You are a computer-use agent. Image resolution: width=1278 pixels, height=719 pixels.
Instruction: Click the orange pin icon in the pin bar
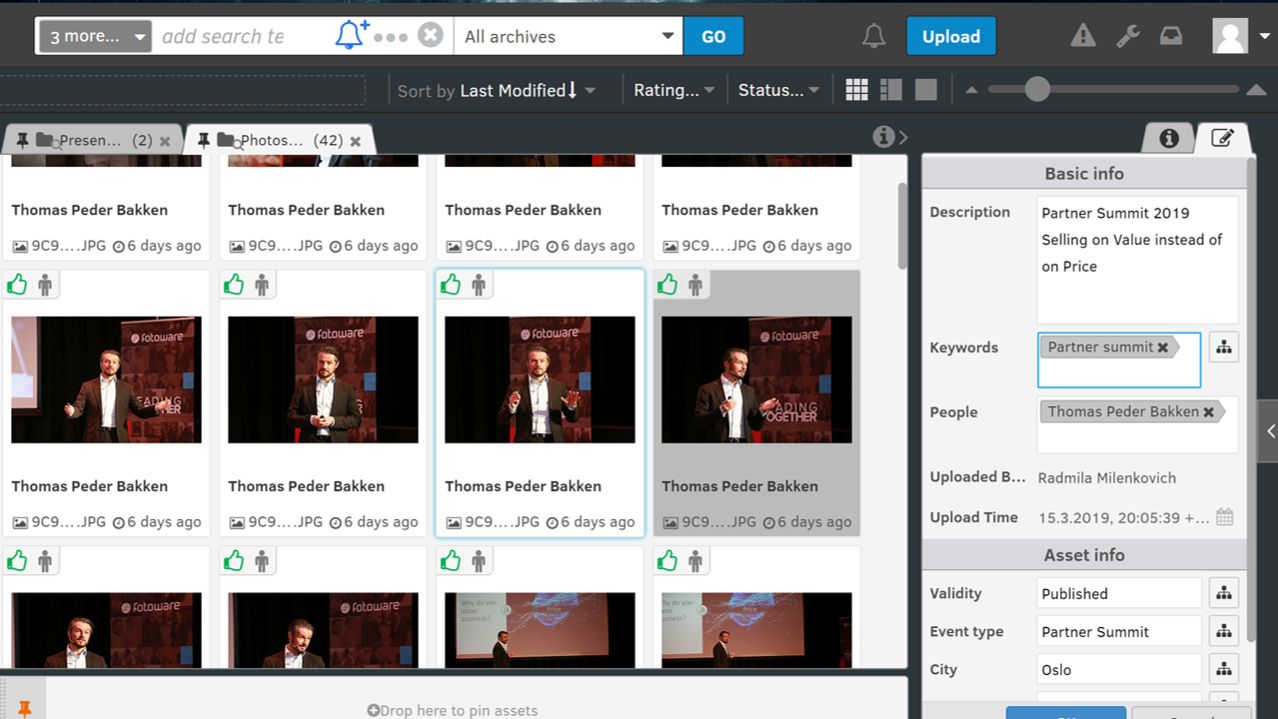(x=25, y=708)
